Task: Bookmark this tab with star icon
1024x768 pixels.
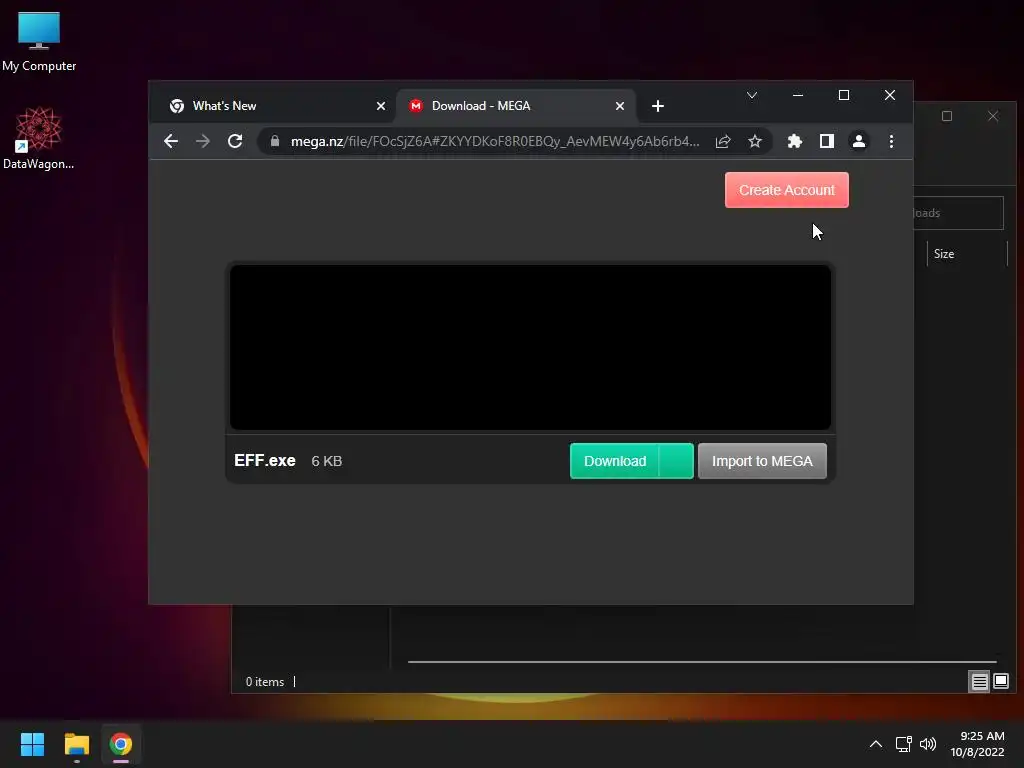Action: 755,141
